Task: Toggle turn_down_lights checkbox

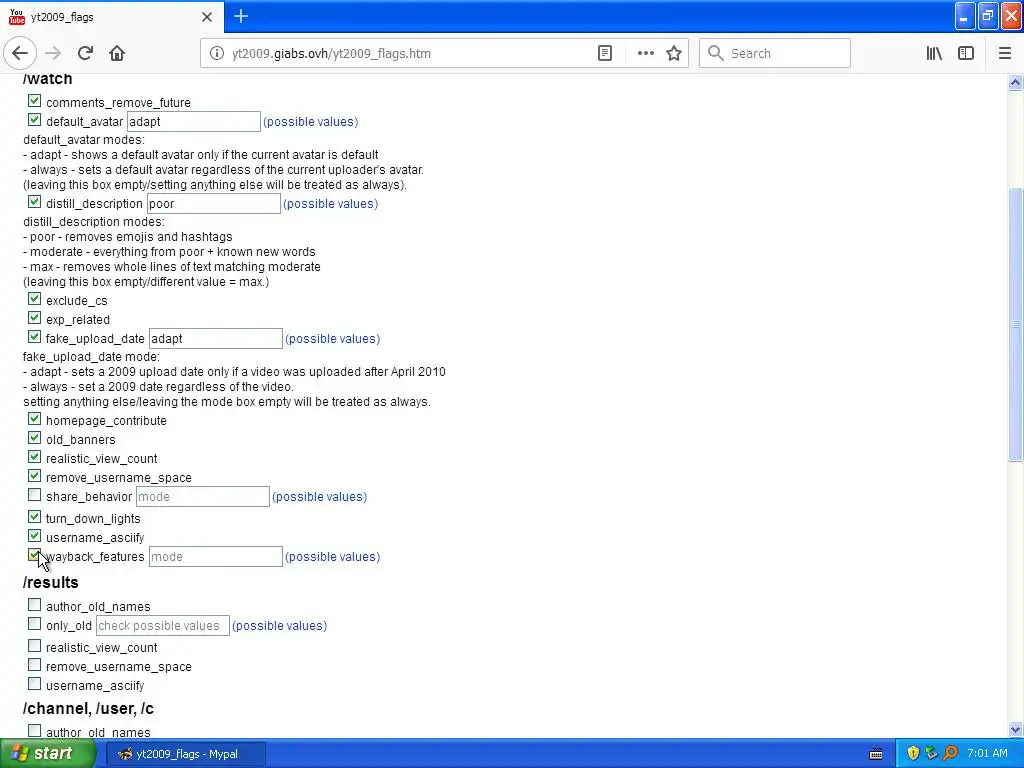Action: (35, 517)
